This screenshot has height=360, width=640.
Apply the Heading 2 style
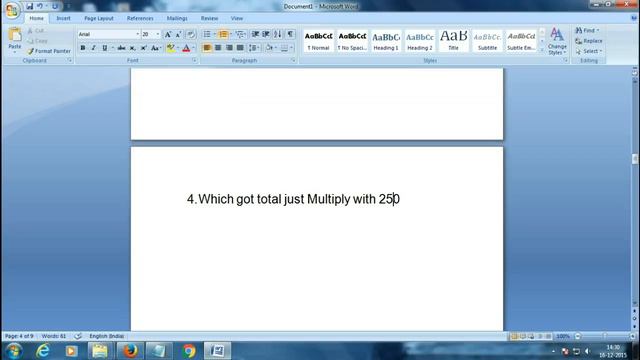(420, 41)
